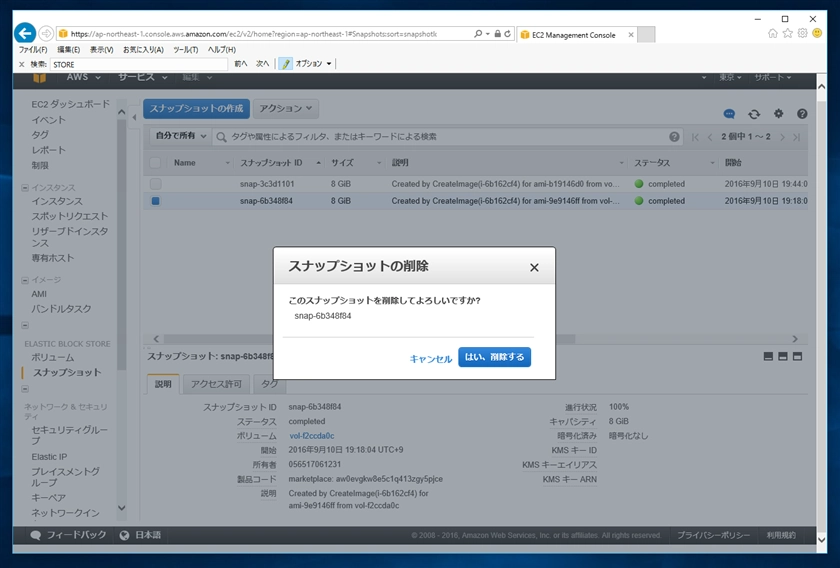The width and height of the screenshot is (840, 568).
Task: Close the delete snapshot dialog
Action: click(x=534, y=267)
